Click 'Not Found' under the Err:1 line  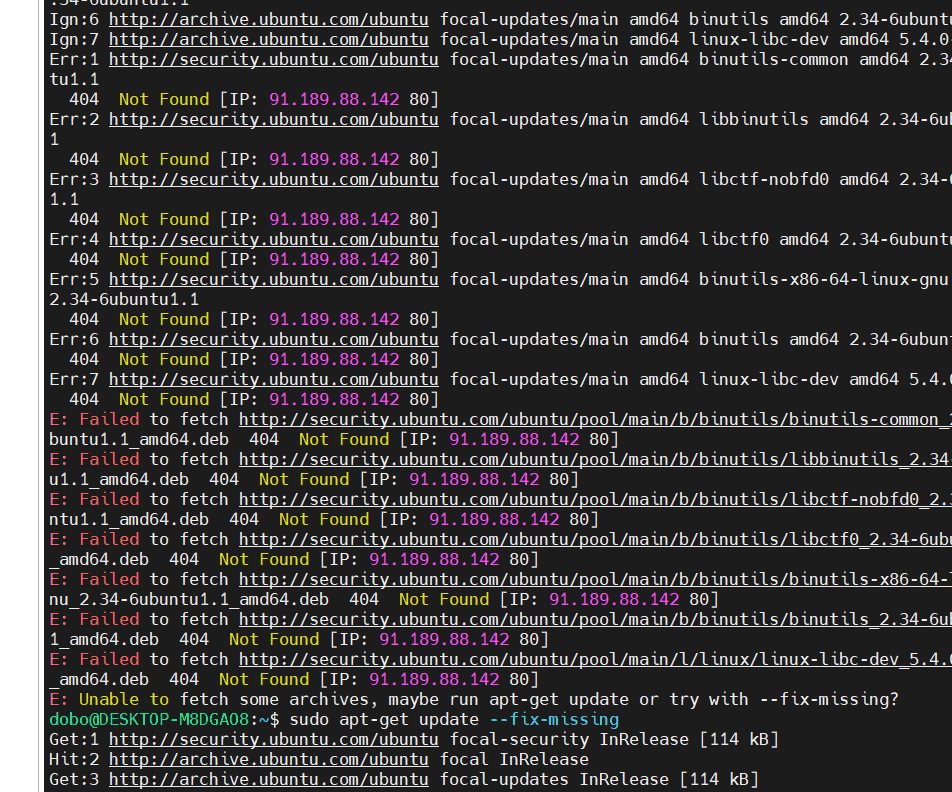[164, 100]
